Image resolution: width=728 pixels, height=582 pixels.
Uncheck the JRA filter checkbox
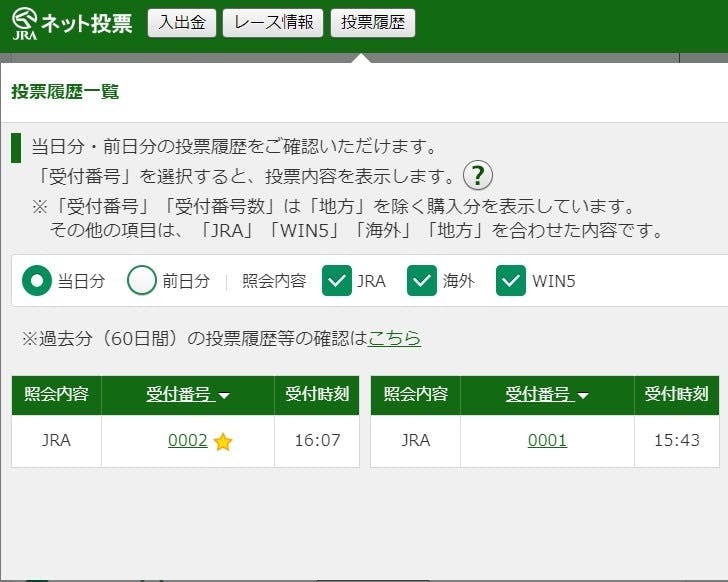click(x=337, y=282)
